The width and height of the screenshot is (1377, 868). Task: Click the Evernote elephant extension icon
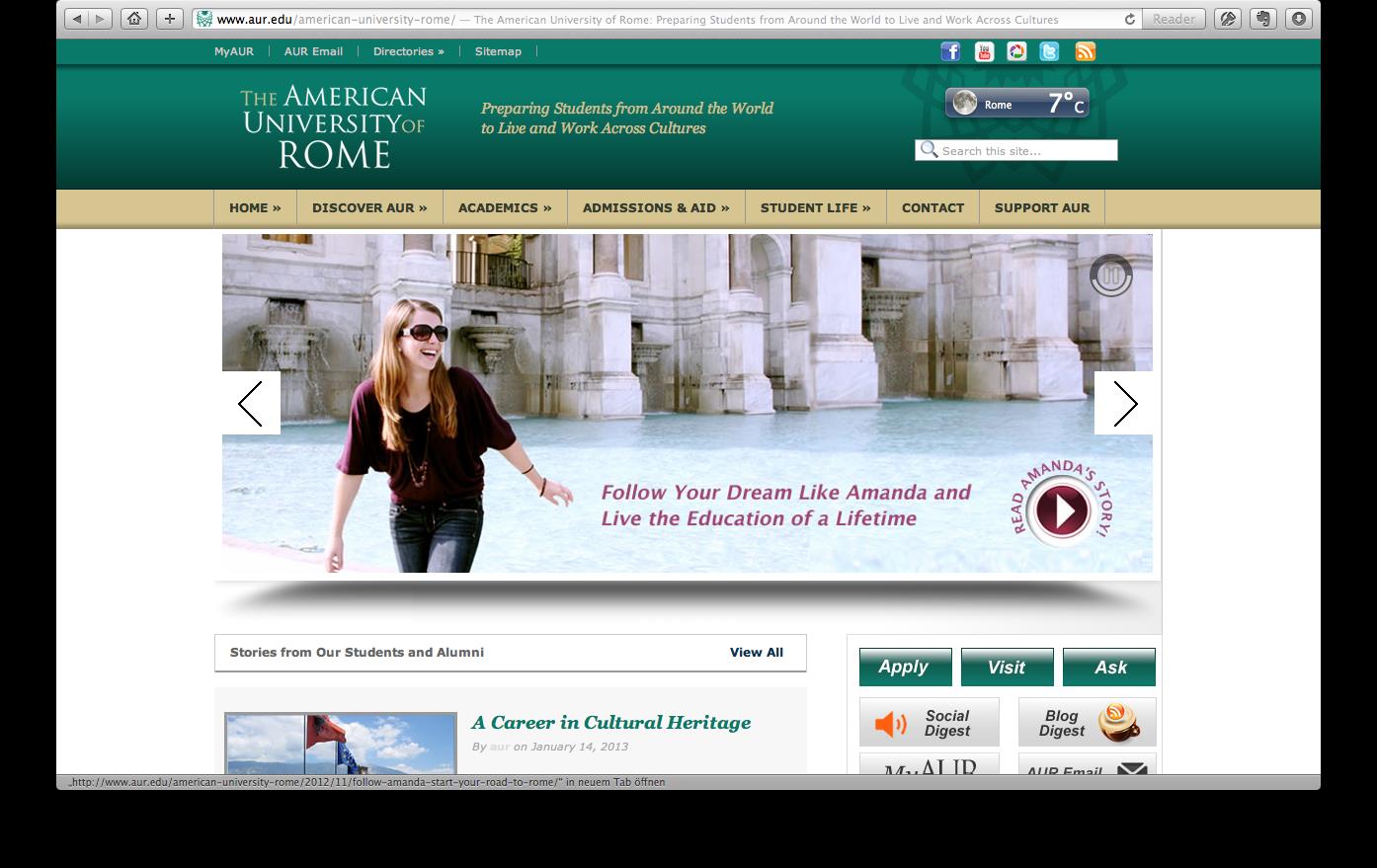point(1263,19)
